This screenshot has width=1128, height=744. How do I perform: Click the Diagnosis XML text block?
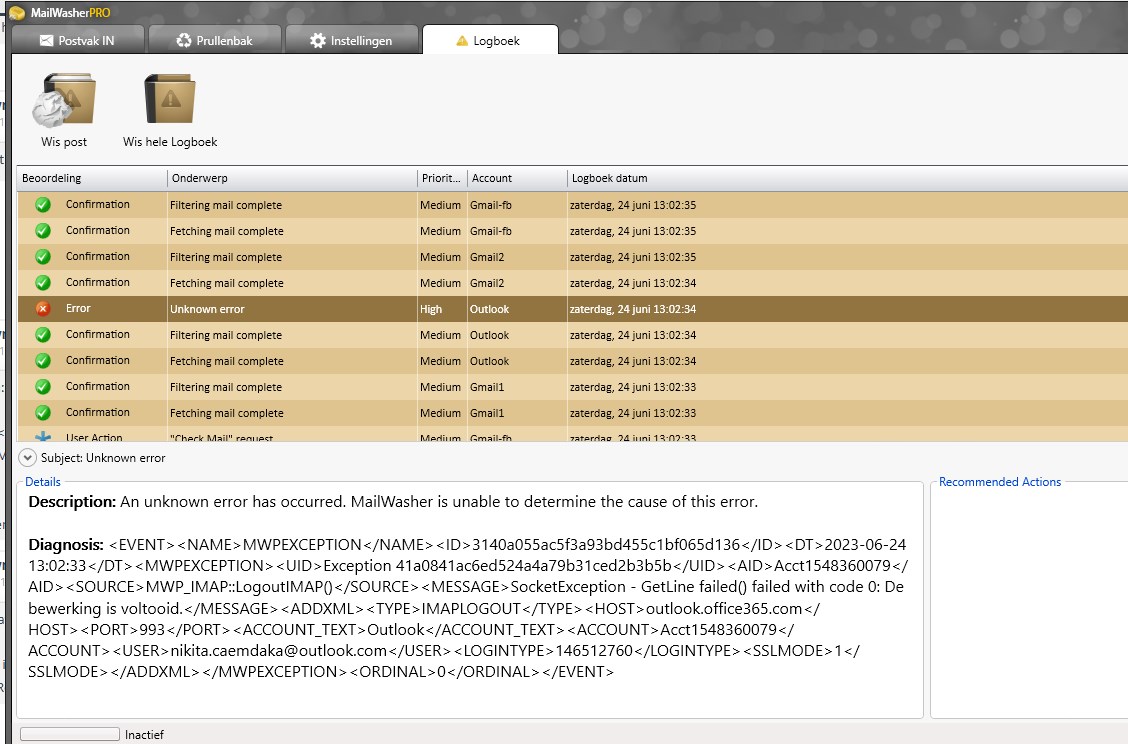point(468,608)
